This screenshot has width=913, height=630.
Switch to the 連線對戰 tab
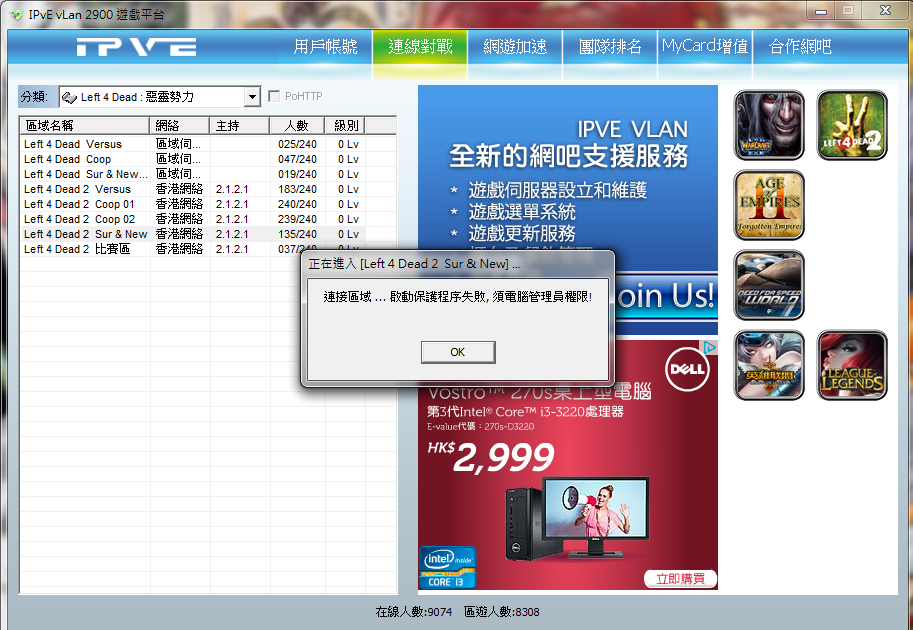click(420, 47)
